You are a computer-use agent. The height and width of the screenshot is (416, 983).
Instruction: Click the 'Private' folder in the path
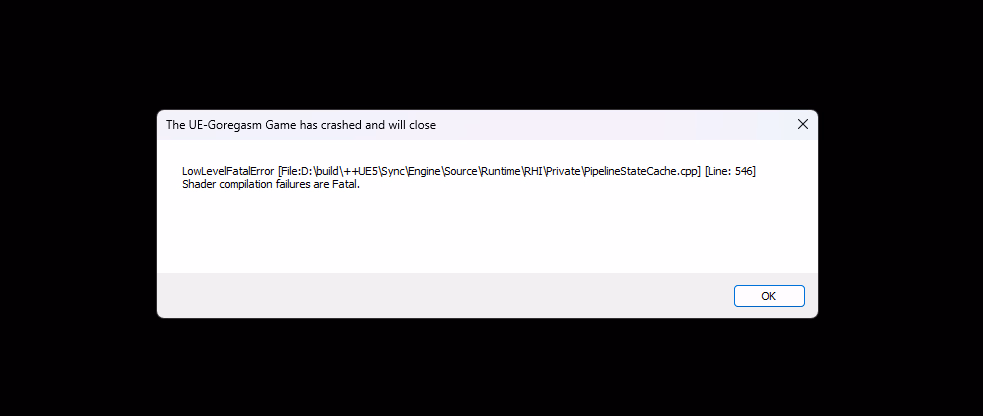pos(562,172)
